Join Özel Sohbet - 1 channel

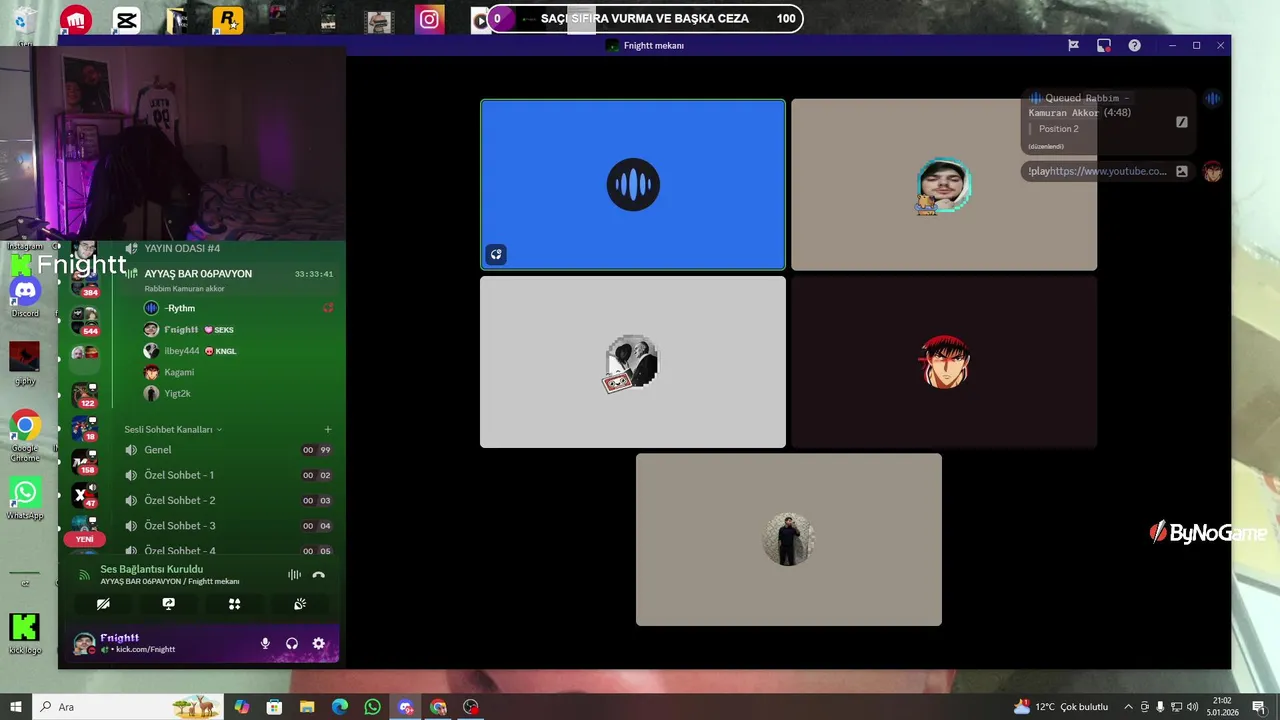tap(228, 475)
